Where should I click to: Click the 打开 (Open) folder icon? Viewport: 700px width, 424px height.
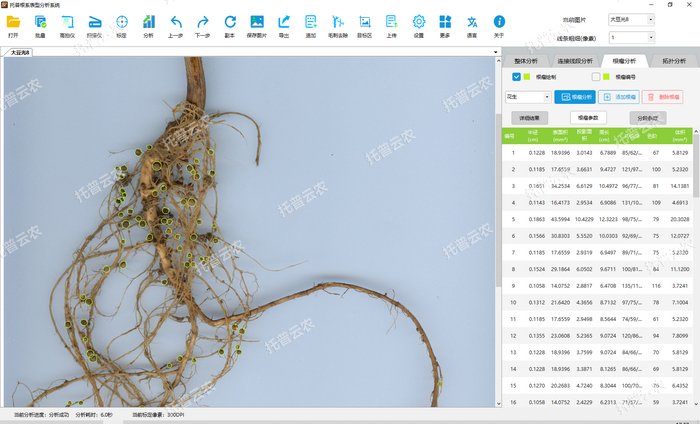pyautogui.click(x=13, y=22)
